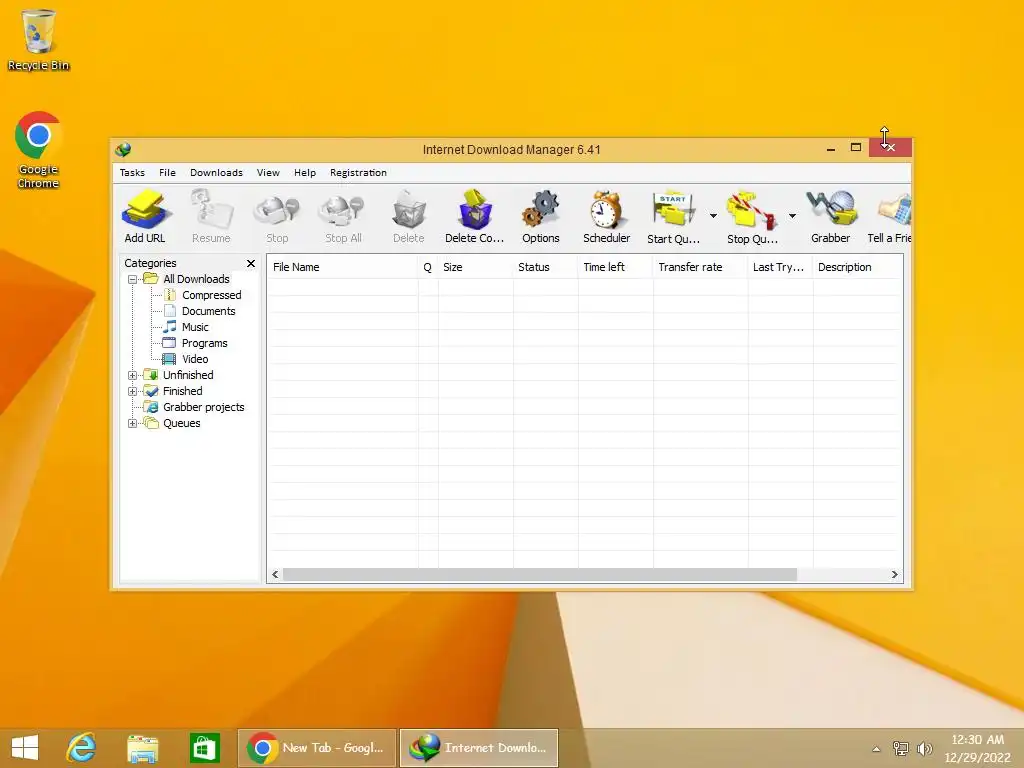1024x768 pixels.
Task: Click the IDM logo in title bar
Action: tap(123, 150)
